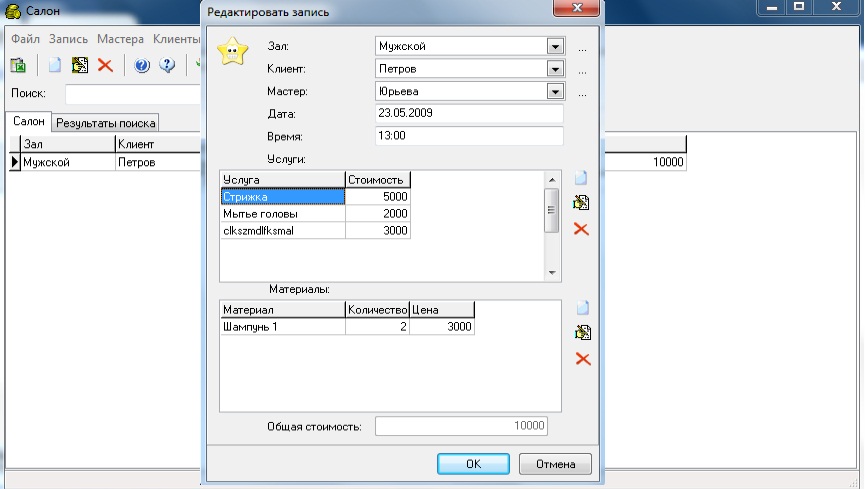Viewport: 865px width, 489px height.
Task: Click the Материал column header
Action: (283, 310)
